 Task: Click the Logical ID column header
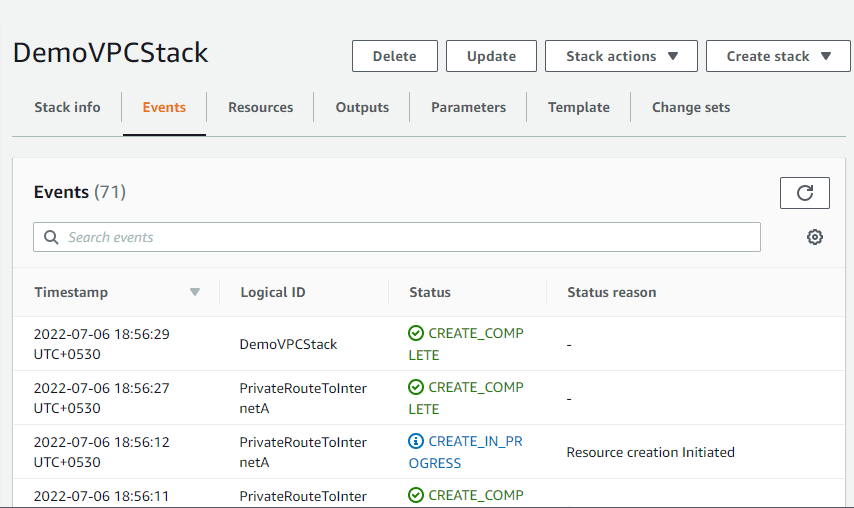point(273,292)
